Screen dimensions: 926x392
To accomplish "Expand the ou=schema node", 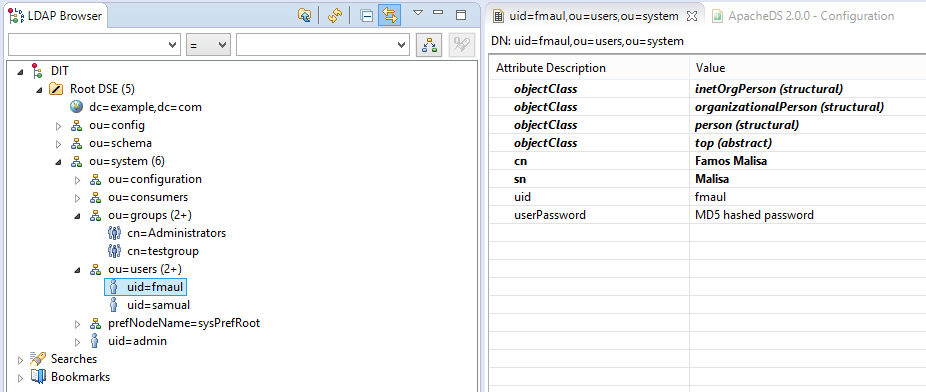I will pos(58,143).
